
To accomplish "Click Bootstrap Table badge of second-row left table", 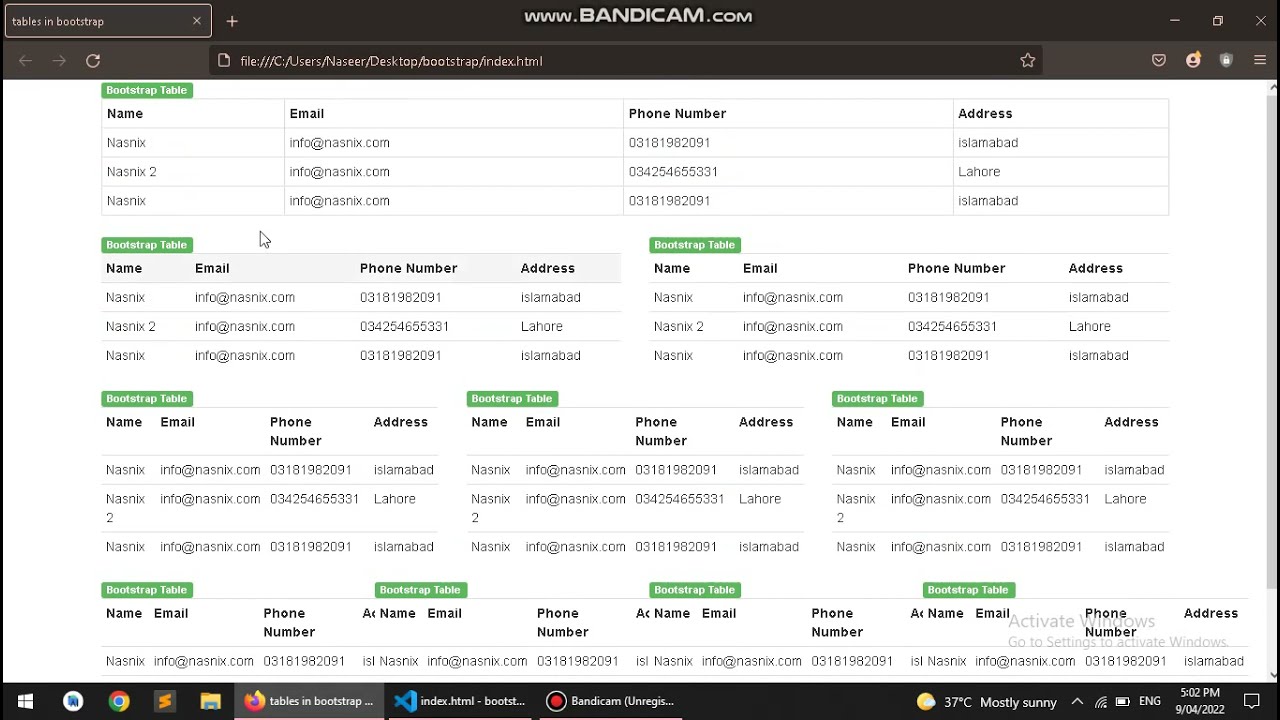I will (x=146, y=245).
